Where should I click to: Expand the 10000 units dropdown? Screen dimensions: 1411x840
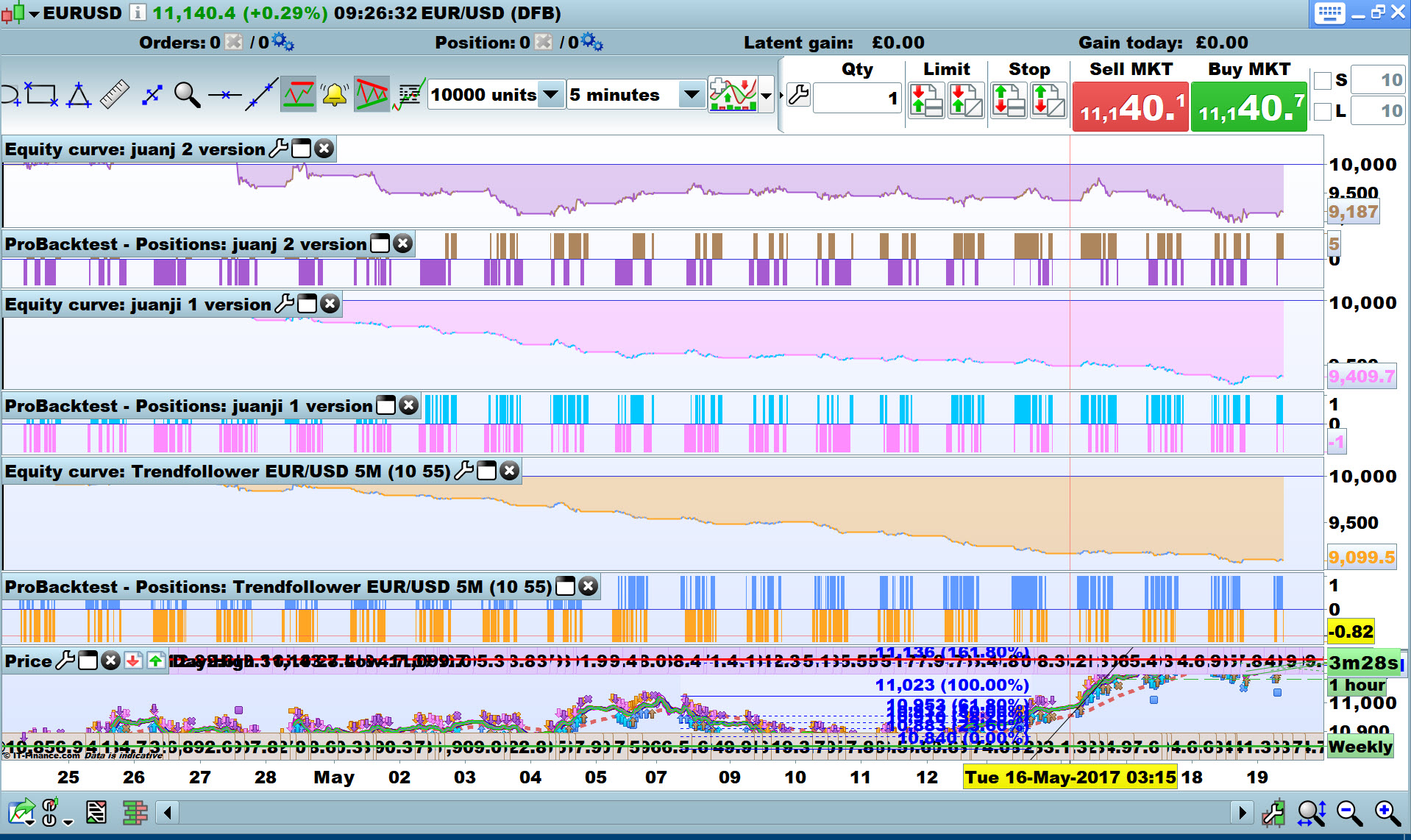tap(550, 95)
